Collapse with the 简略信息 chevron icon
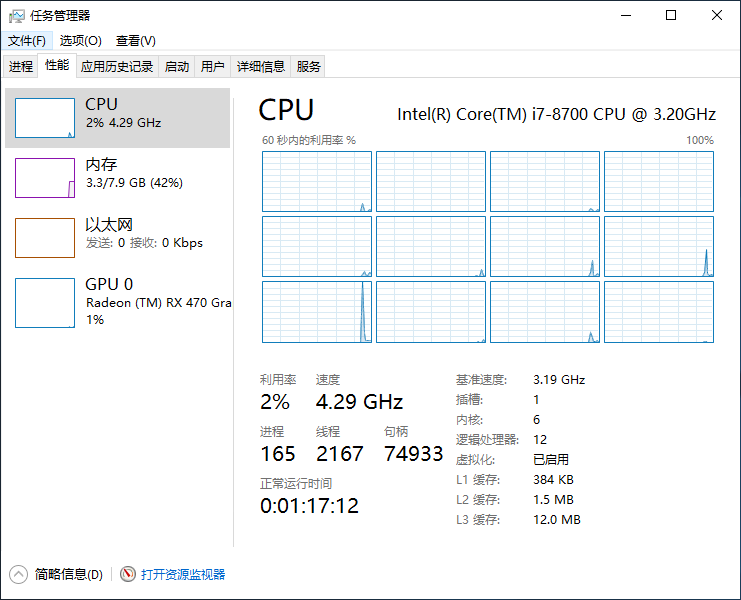The image size is (741, 600). (18, 574)
